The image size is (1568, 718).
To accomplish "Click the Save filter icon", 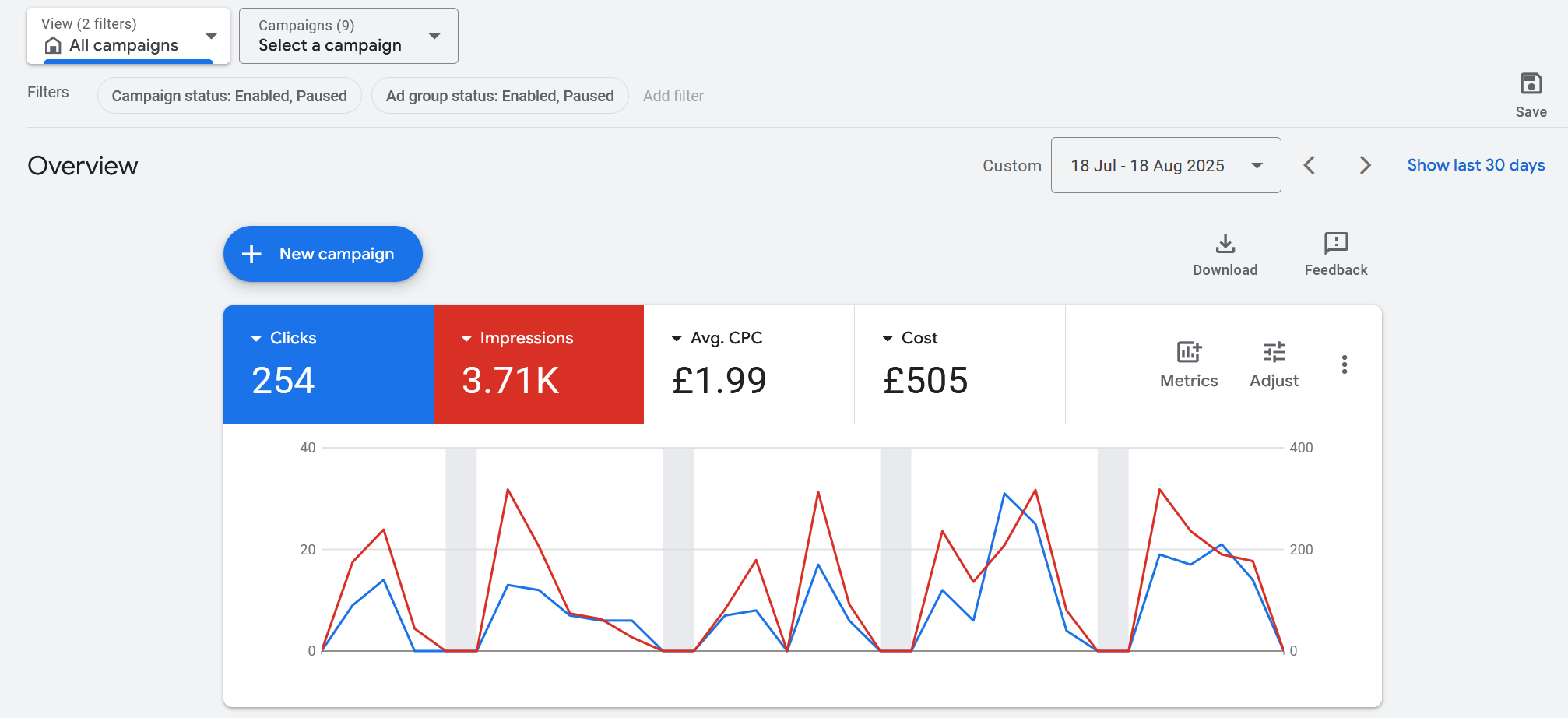I will click(1531, 84).
